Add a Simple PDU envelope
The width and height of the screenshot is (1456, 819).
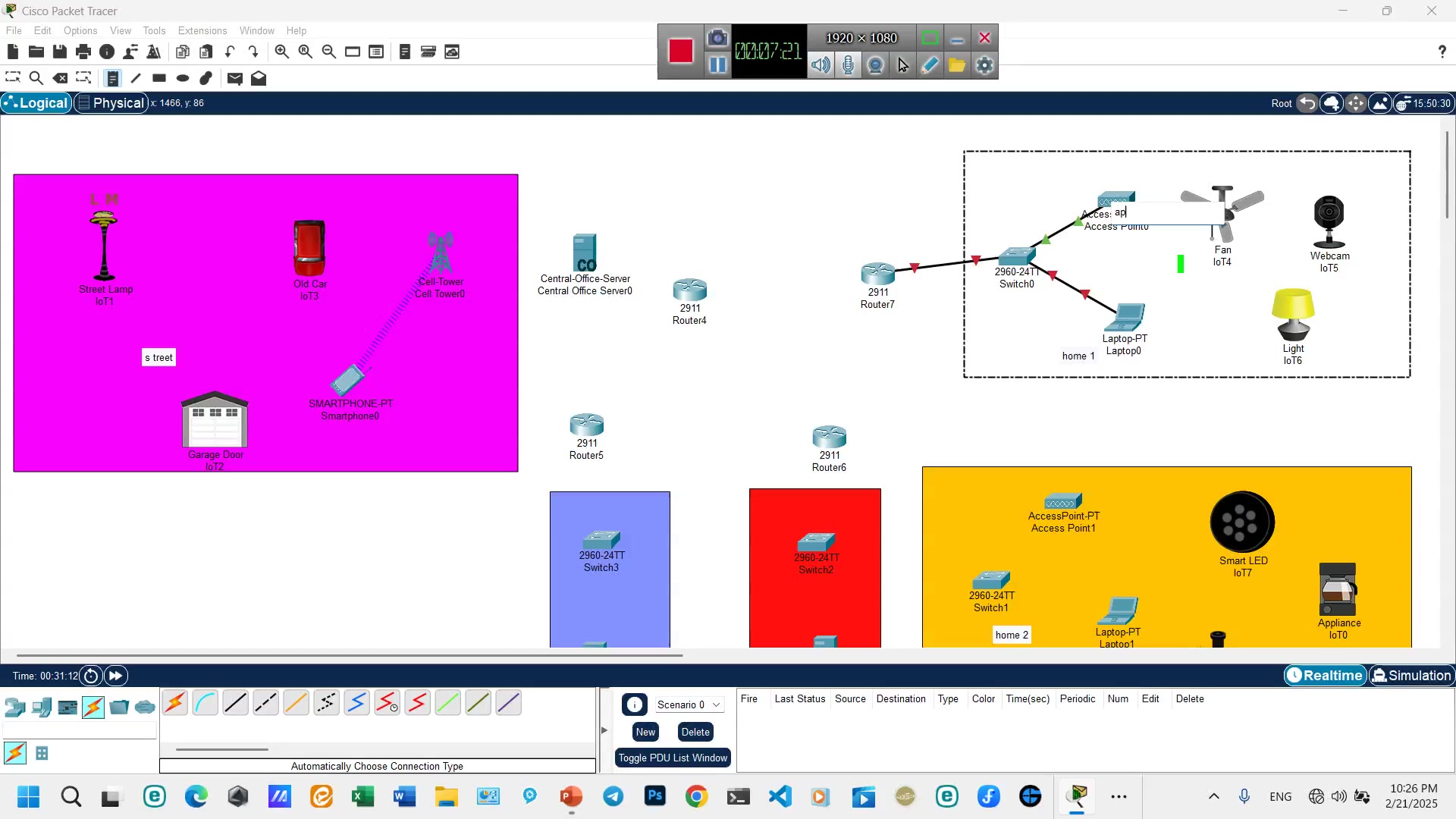coord(234,78)
